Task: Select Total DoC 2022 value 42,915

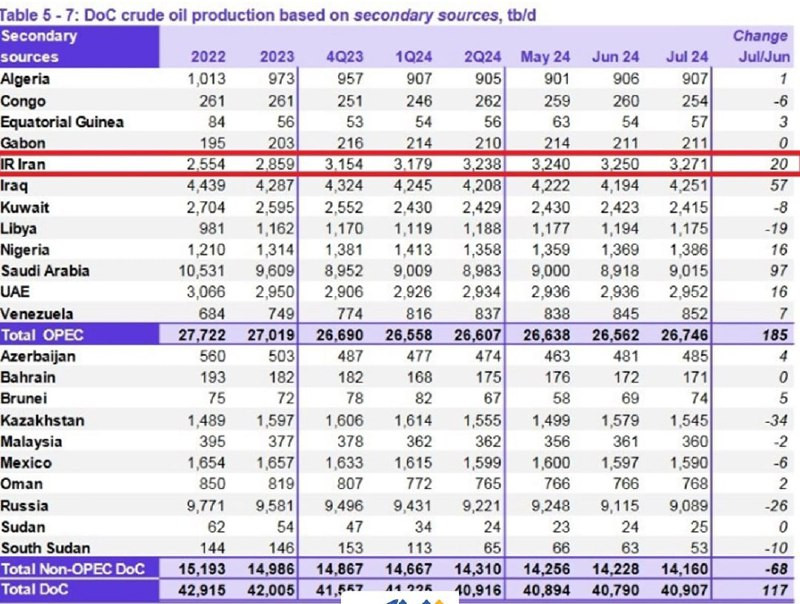Action: 202,590
